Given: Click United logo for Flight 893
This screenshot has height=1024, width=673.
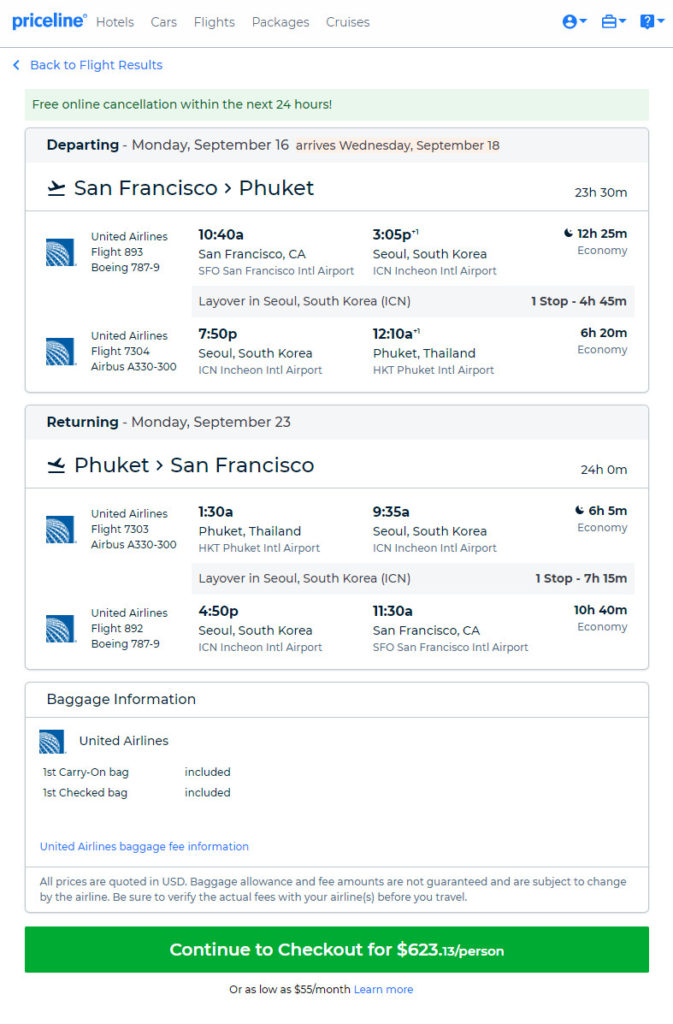Looking at the screenshot, I should (x=60, y=253).
